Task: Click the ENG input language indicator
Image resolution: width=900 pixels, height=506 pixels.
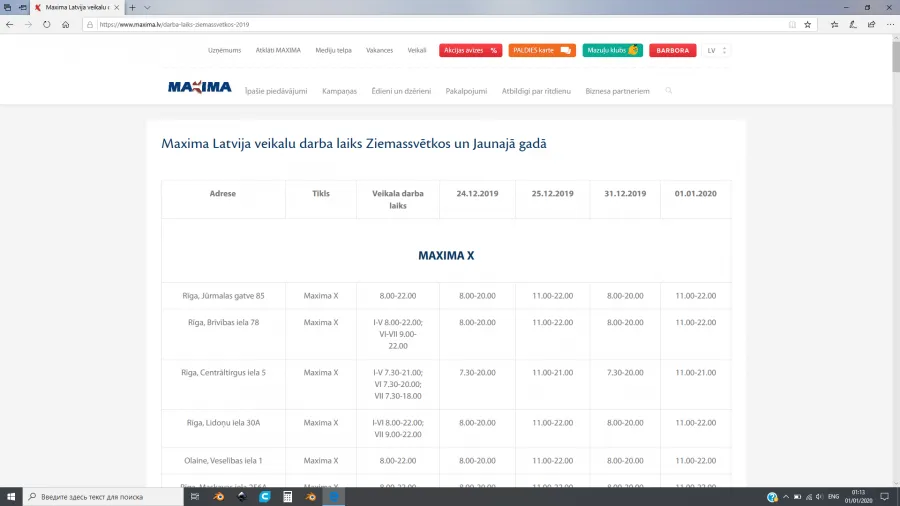Action: point(833,497)
